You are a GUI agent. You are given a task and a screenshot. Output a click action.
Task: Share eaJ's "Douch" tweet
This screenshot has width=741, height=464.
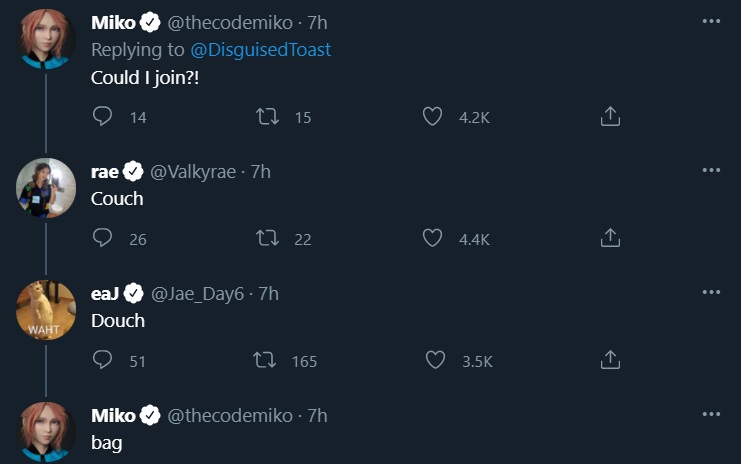[610, 360]
